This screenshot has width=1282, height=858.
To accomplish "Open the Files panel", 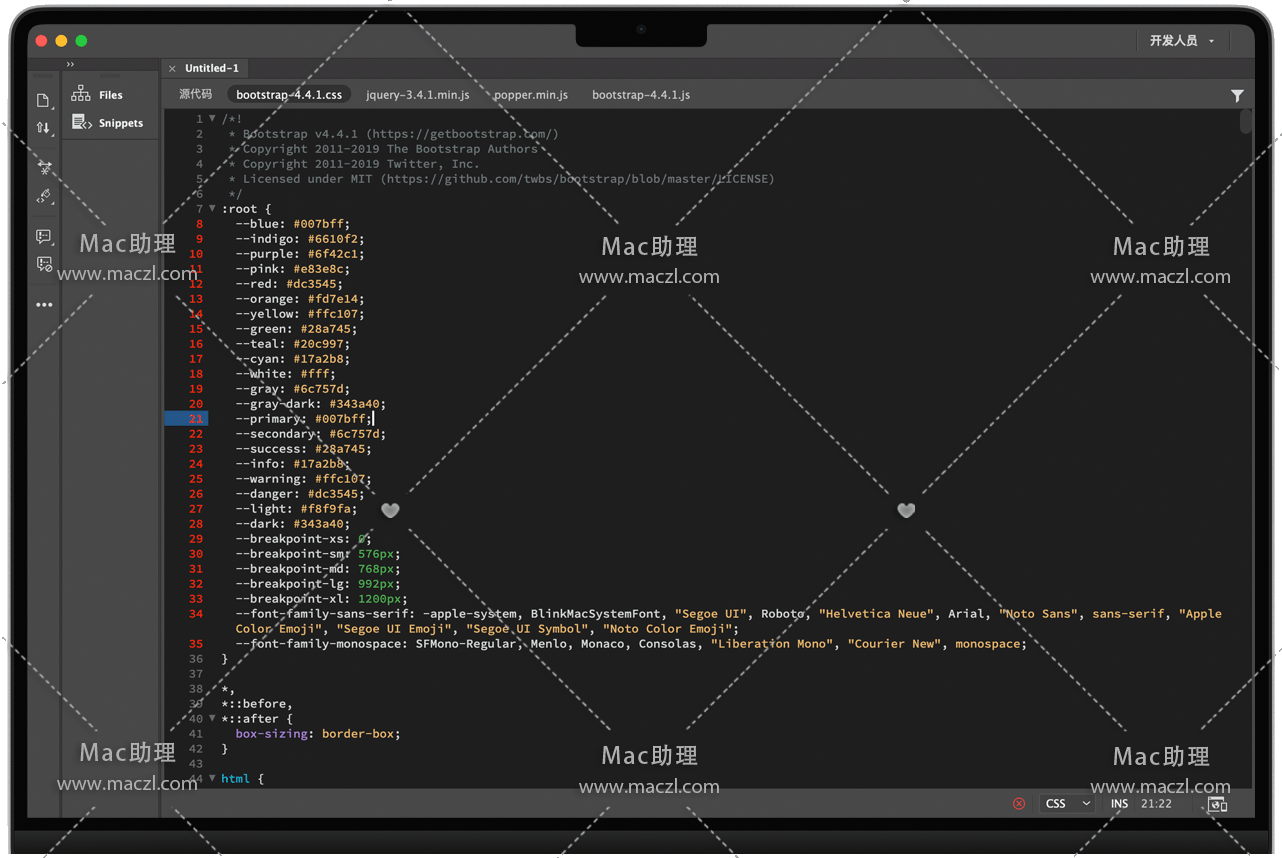I will 98,95.
